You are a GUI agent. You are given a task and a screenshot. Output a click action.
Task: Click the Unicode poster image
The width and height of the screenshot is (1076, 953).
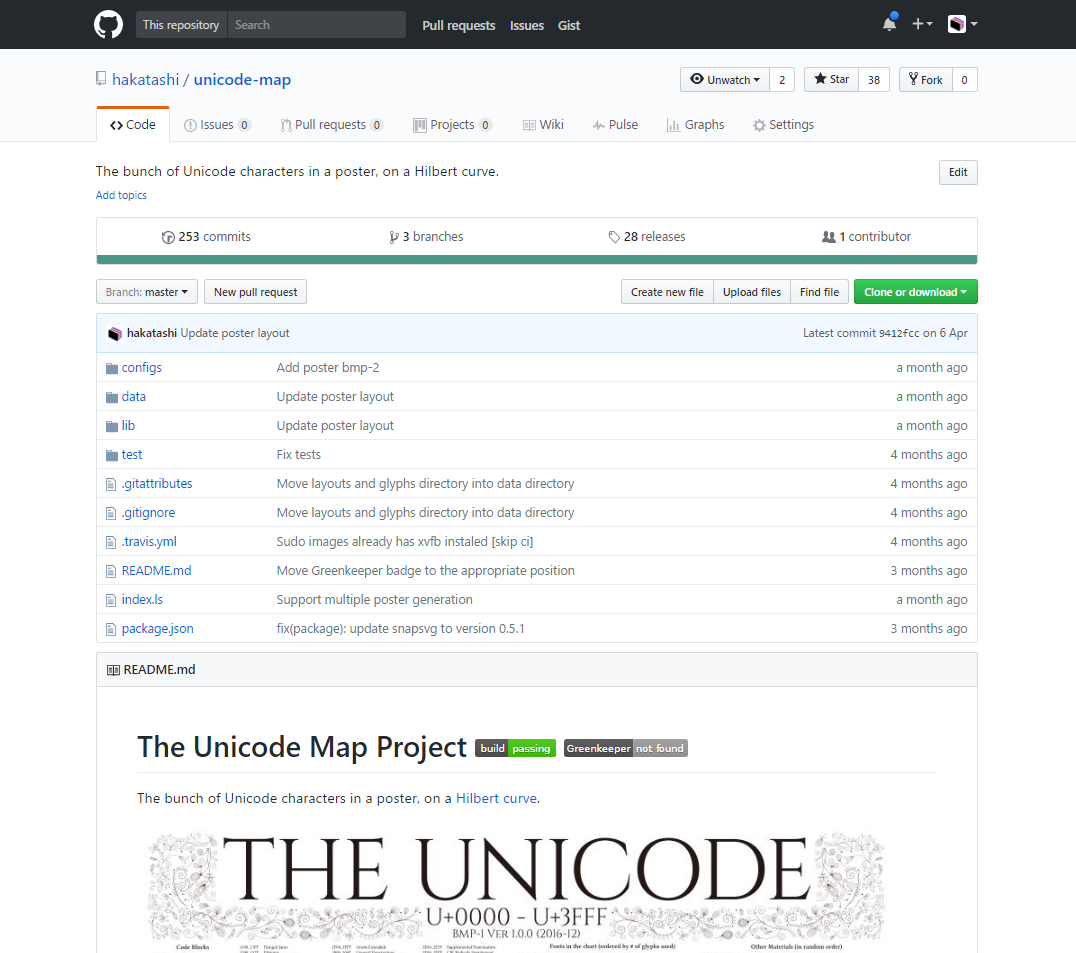coord(516,891)
